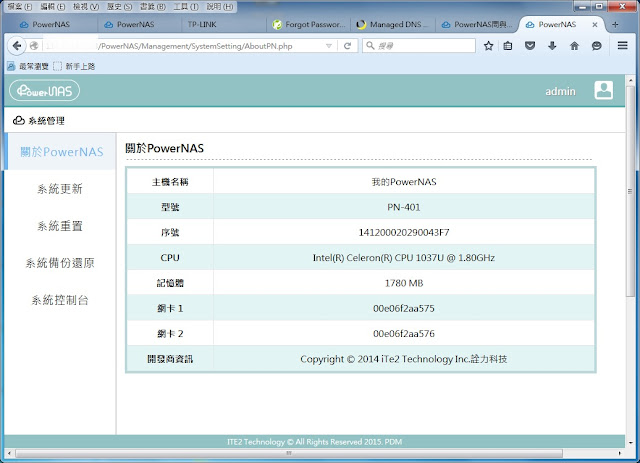Click the 開發商資訊 row label
The width and height of the screenshot is (640, 463).
point(170,359)
